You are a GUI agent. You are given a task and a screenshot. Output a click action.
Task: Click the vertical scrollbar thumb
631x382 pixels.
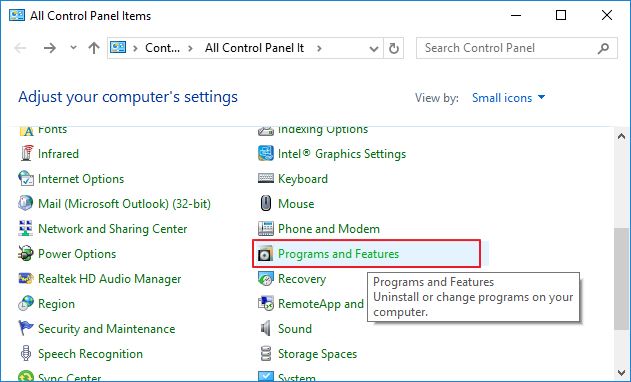[621, 279]
